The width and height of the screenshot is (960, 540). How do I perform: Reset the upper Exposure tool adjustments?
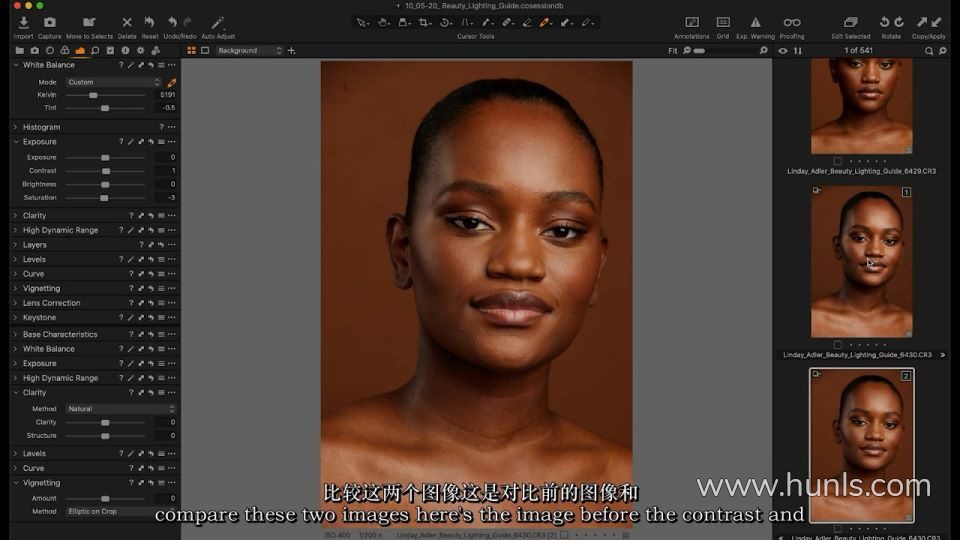151,142
